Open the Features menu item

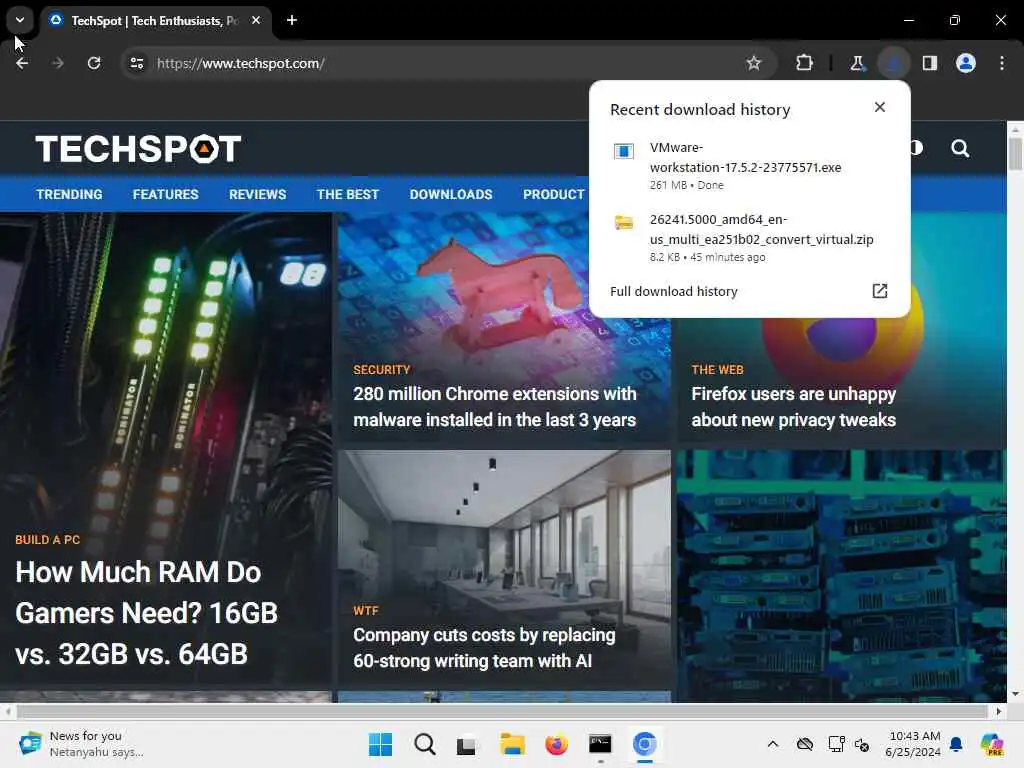[165, 195]
